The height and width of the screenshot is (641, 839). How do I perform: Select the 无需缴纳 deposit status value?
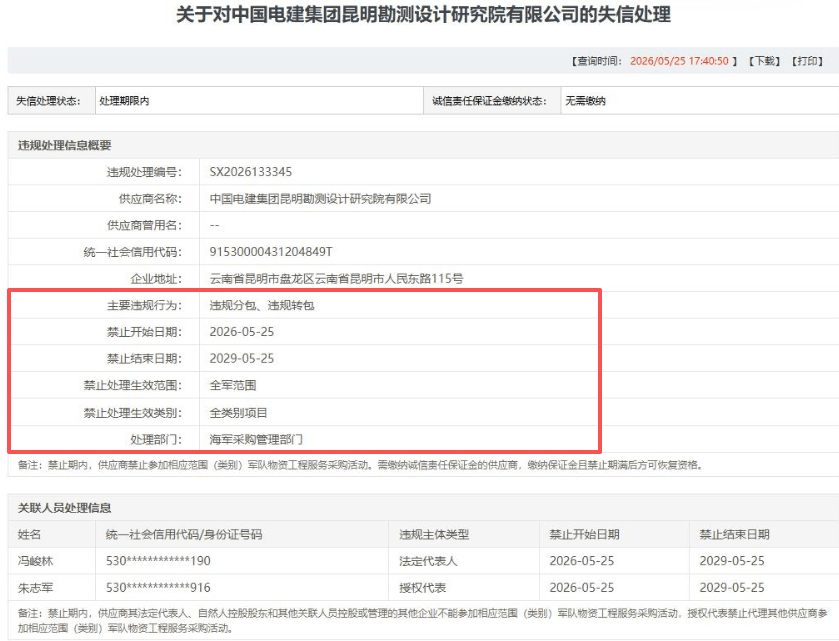(x=585, y=101)
